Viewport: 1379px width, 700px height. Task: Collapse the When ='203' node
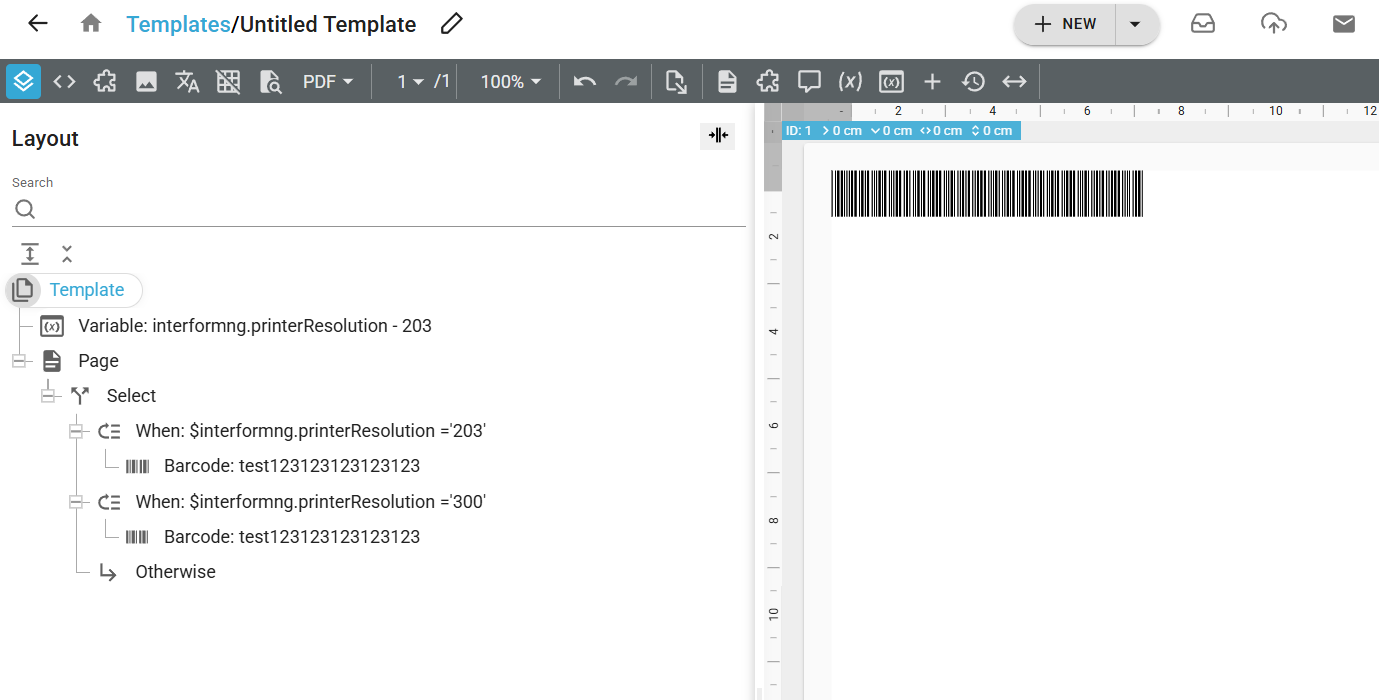tap(75, 431)
